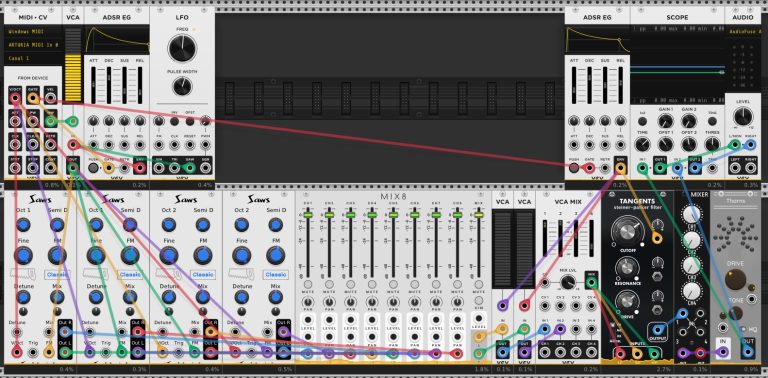The height and width of the screenshot is (378, 768).
Task: Toggle the LFO OFST button
Action: click(x=190, y=121)
